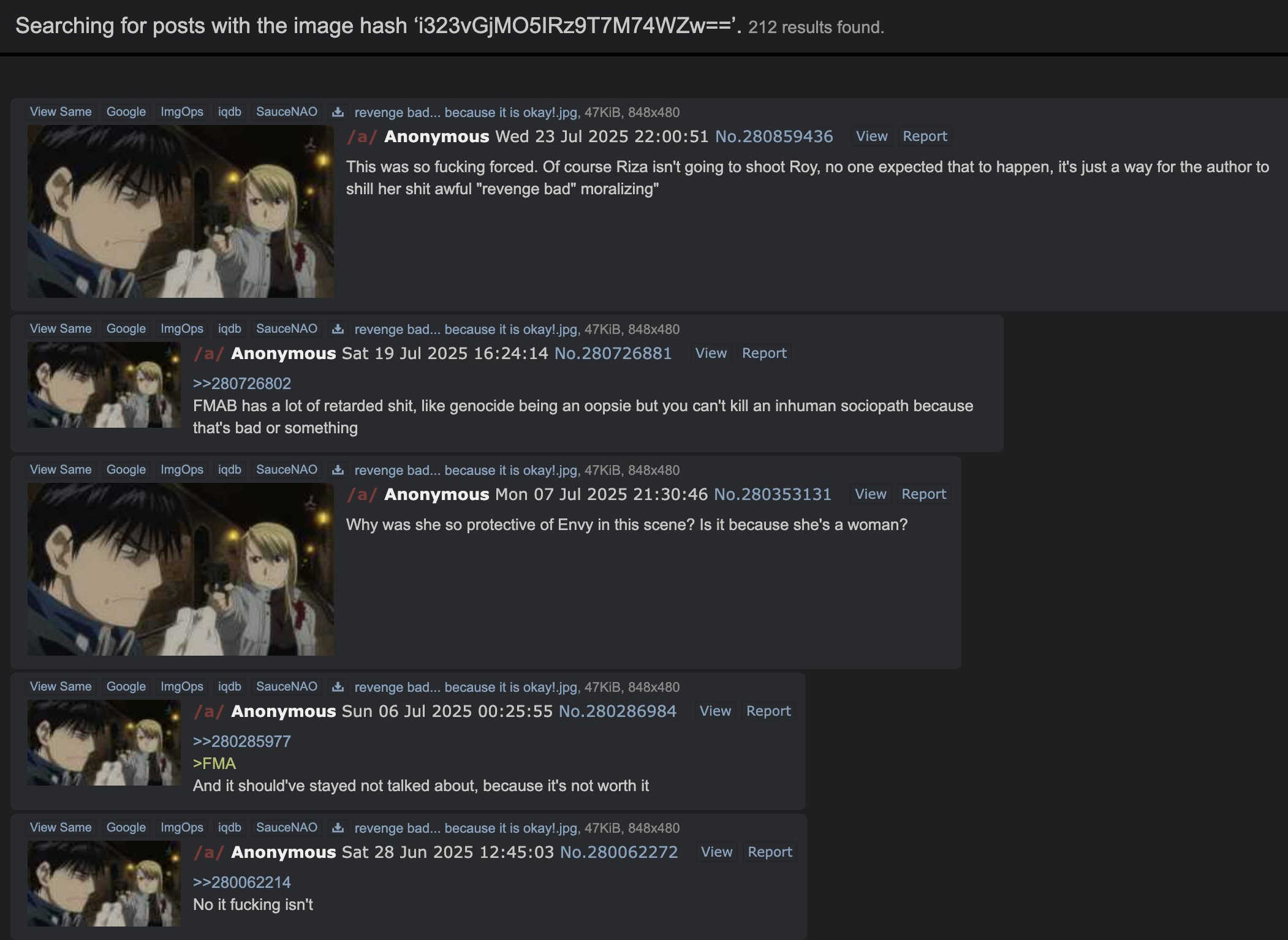The height and width of the screenshot is (940, 1288).
Task: Enlarge first post's large thumbnail image
Action: click(181, 211)
